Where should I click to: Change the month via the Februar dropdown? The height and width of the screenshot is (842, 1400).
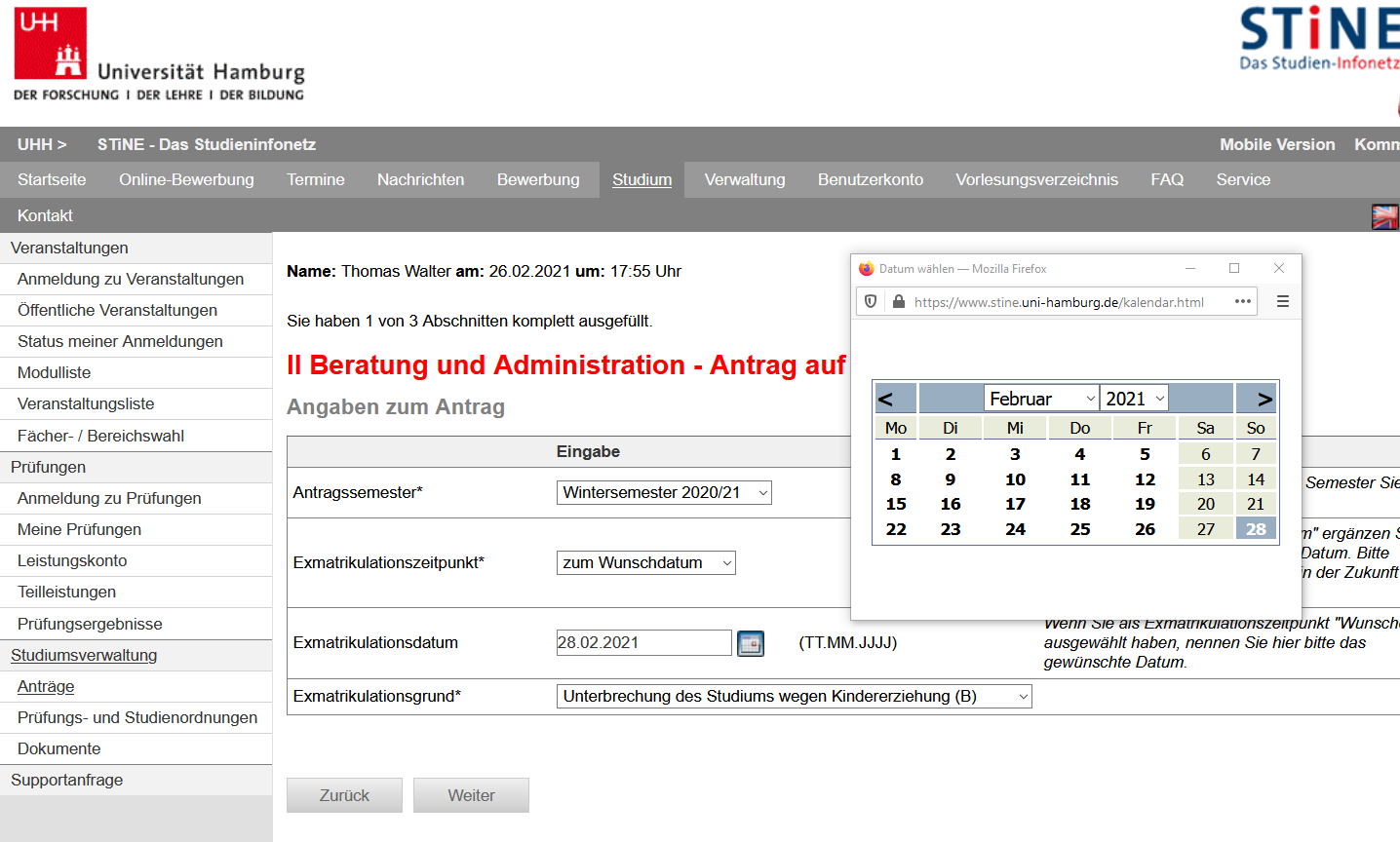tap(1042, 398)
